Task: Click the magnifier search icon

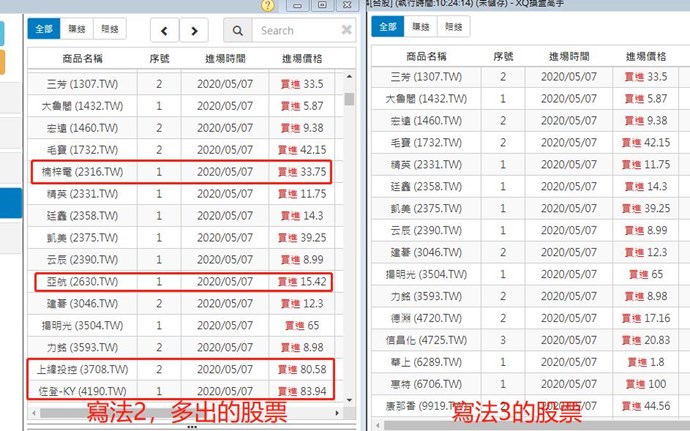Action: point(238,30)
